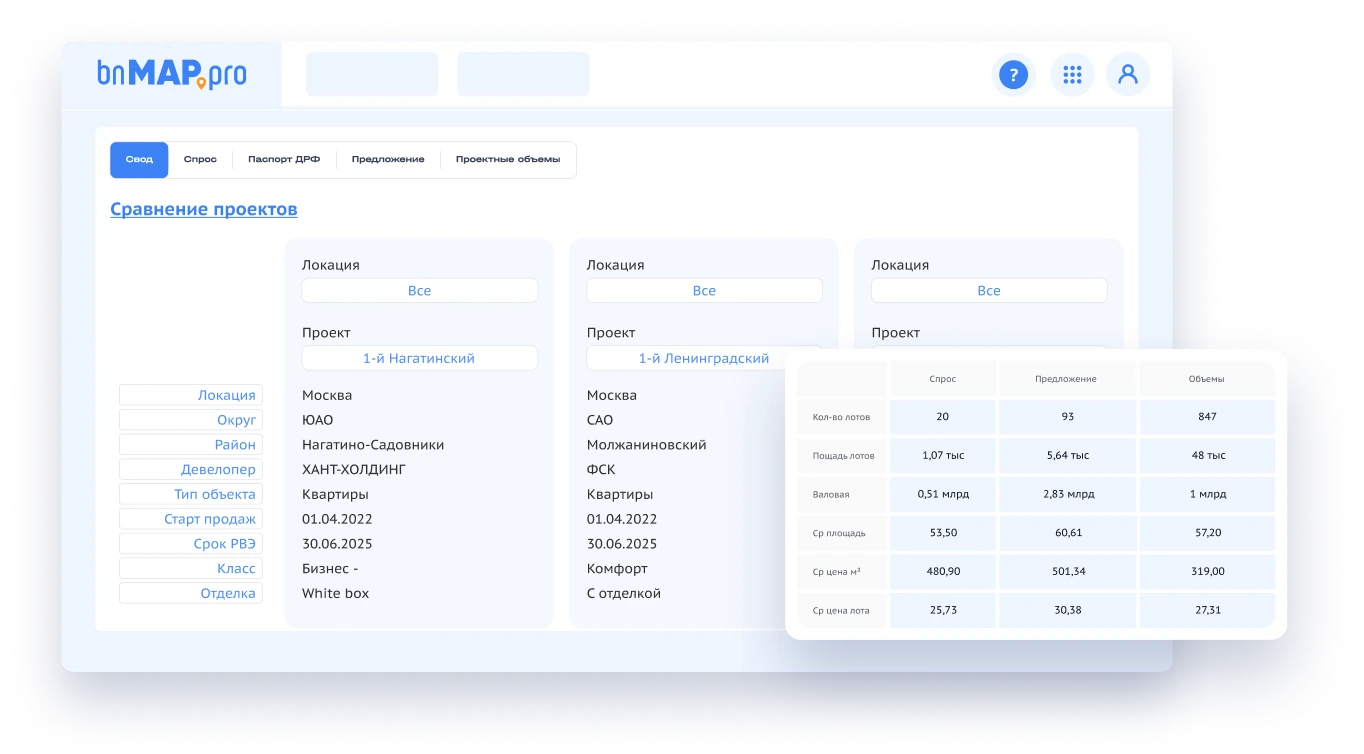Switch to the Свод tab

coord(139,160)
